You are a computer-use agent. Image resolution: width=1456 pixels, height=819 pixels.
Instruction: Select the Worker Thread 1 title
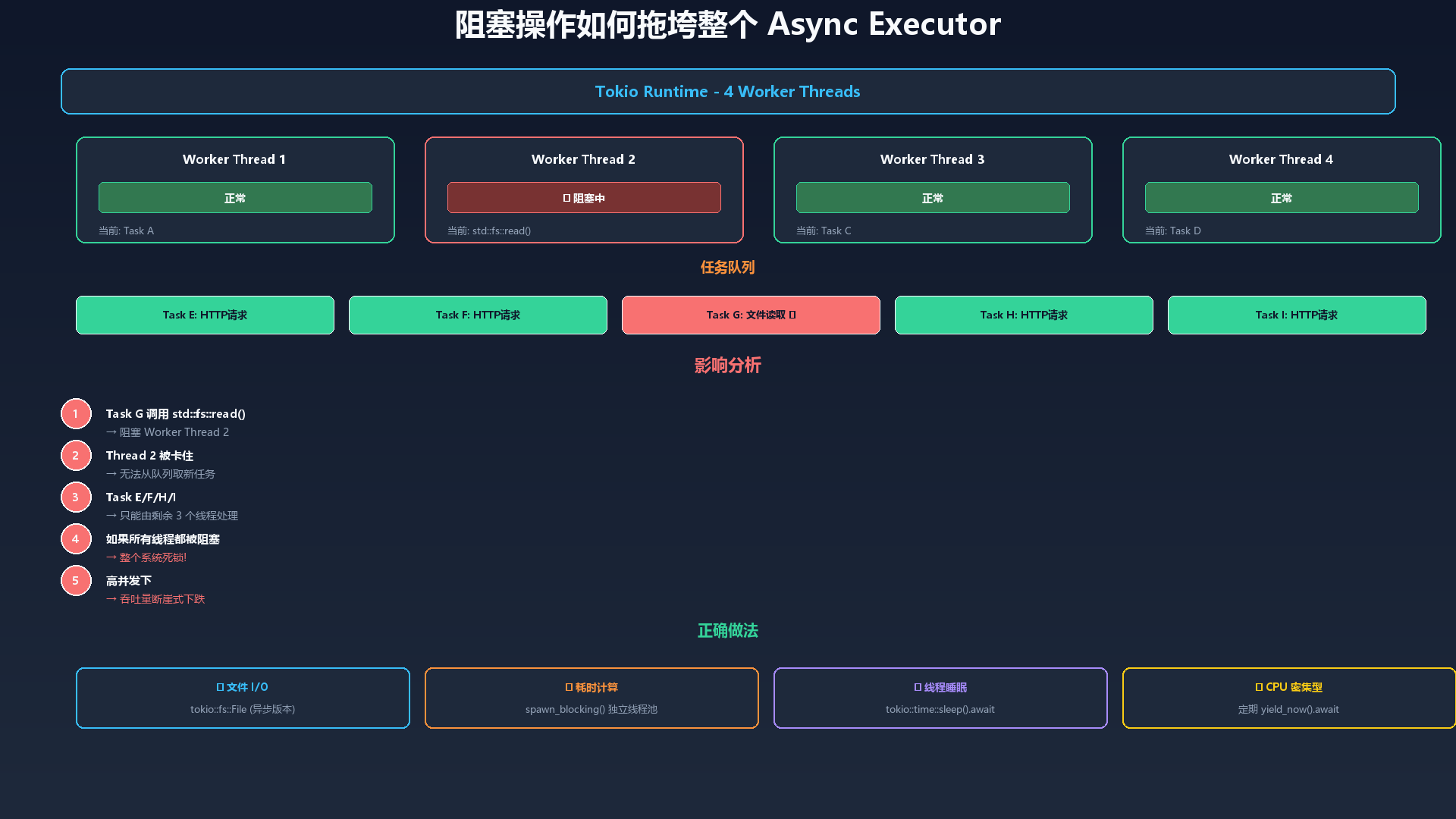point(234,159)
